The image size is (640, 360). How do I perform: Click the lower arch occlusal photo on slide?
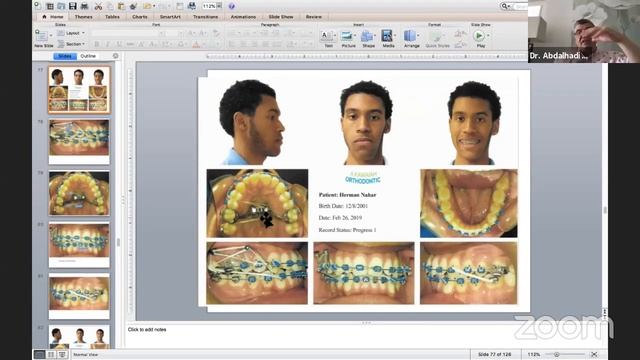click(469, 203)
